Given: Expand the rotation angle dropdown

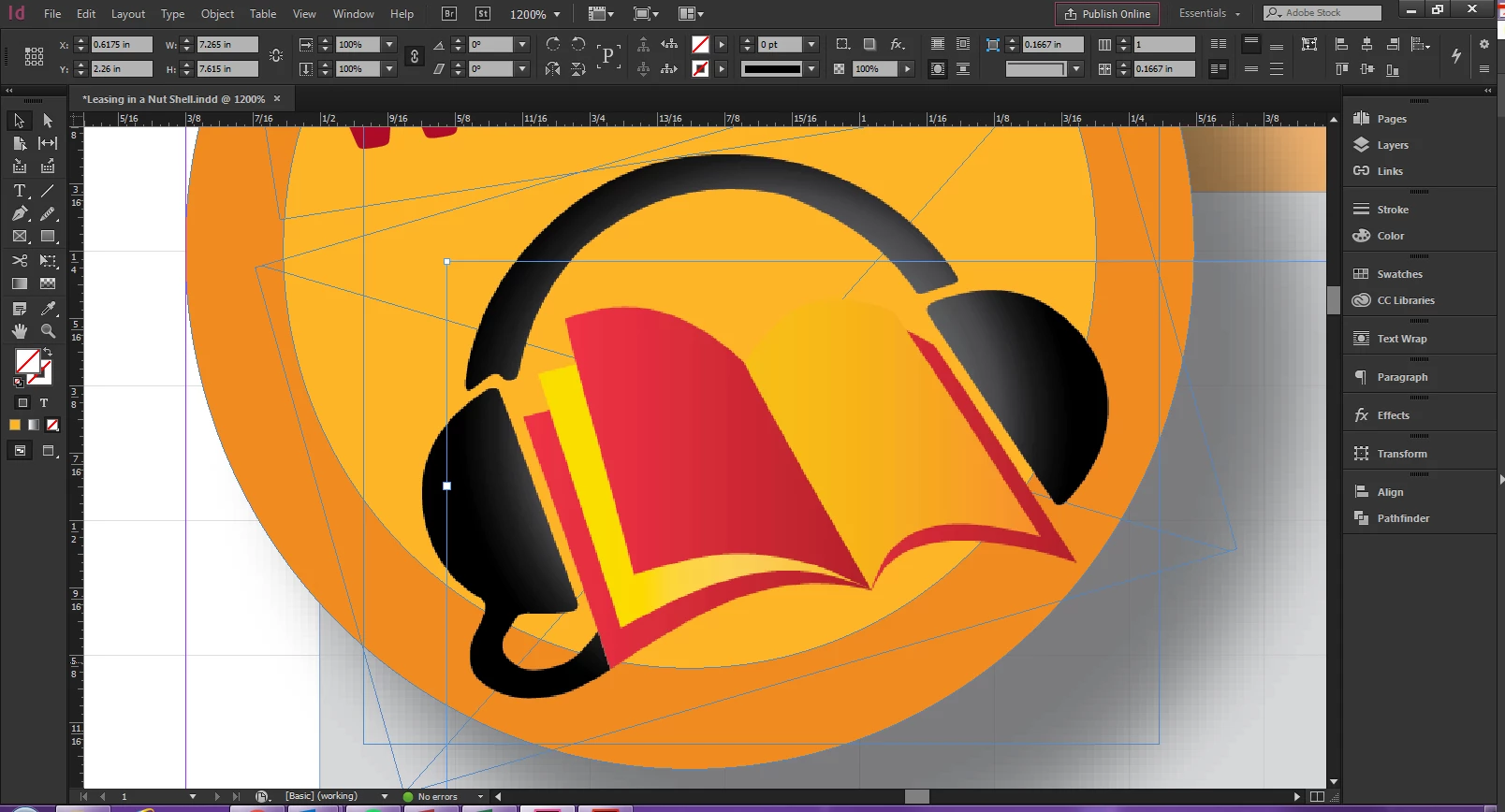Looking at the screenshot, I should (x=522, y=44).
